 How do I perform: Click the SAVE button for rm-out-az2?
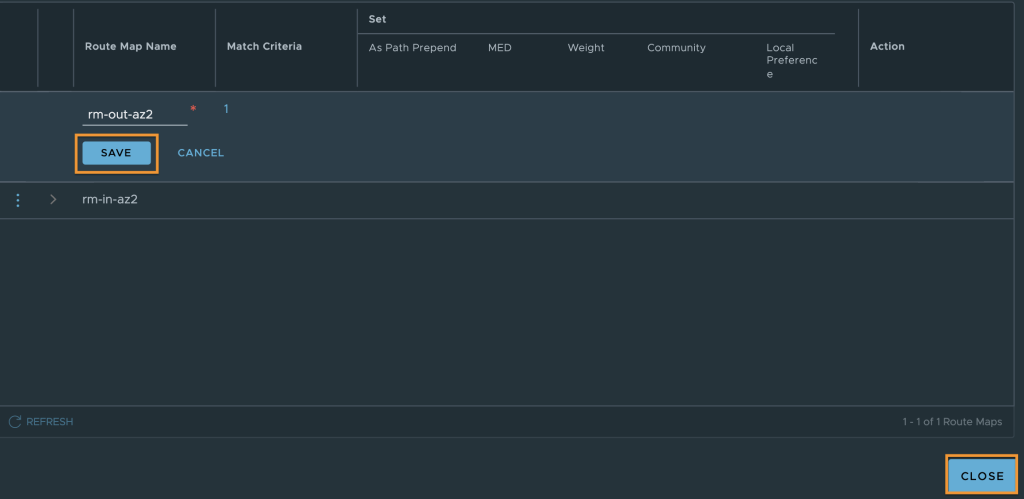point(116,153)
